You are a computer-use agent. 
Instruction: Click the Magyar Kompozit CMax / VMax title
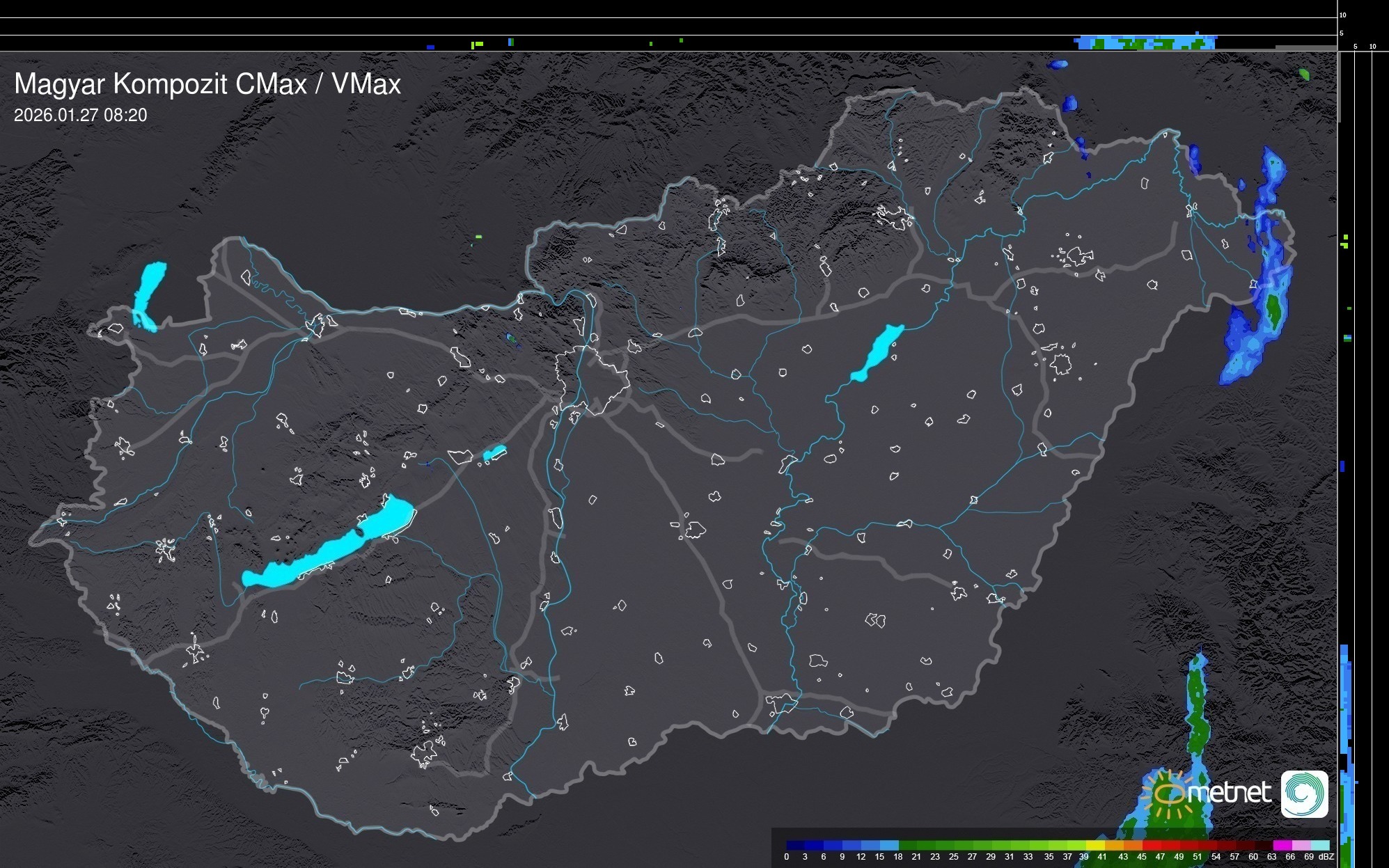[207, 84]
